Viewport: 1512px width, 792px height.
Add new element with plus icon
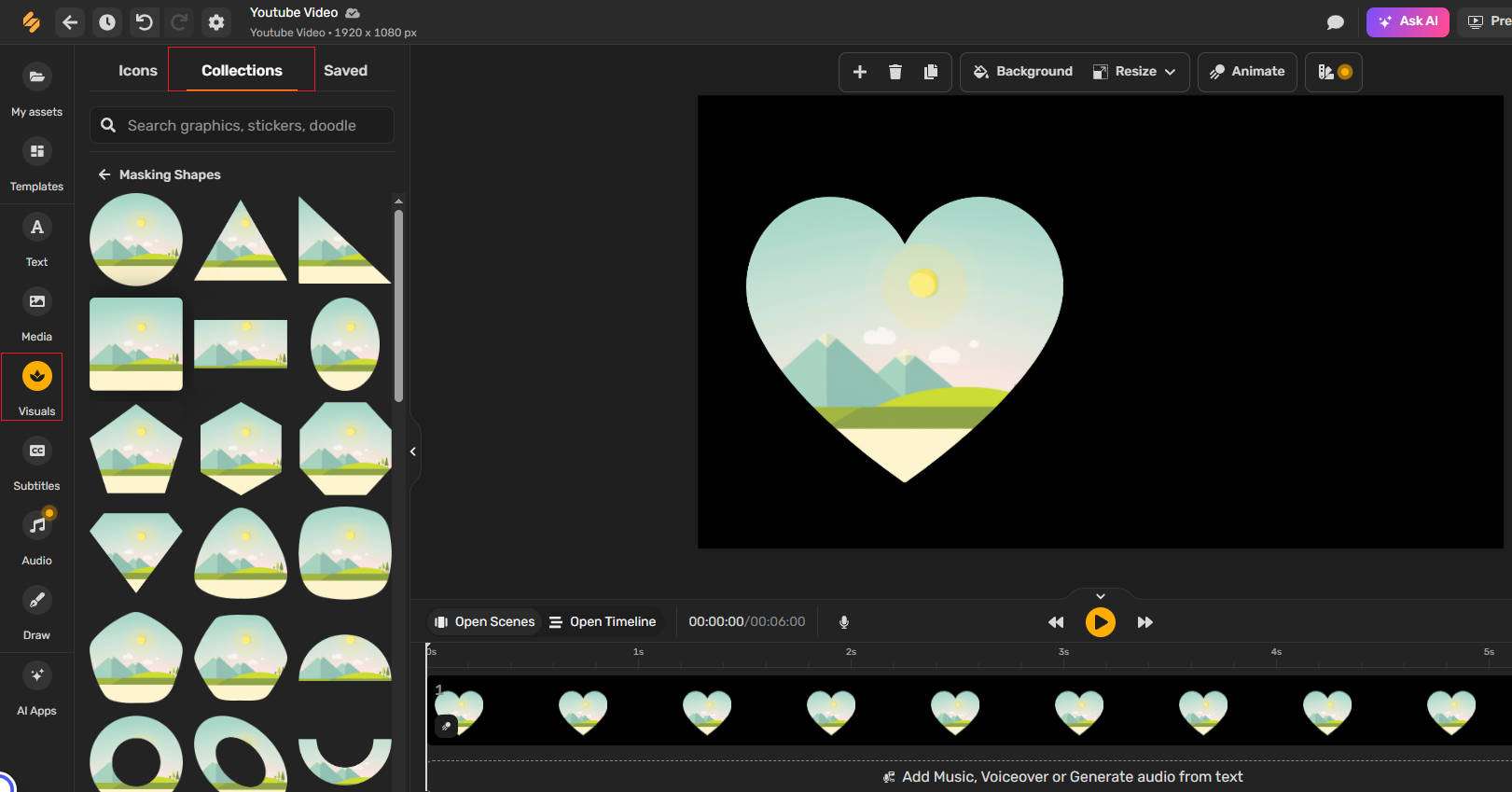860,72
